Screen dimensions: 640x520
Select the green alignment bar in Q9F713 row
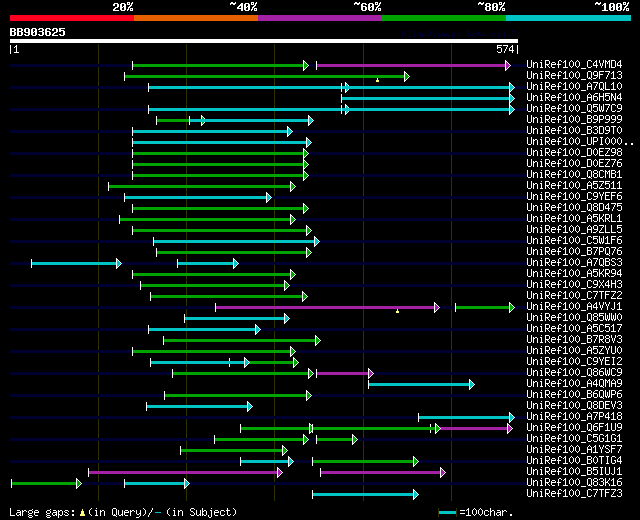point(267,76)
